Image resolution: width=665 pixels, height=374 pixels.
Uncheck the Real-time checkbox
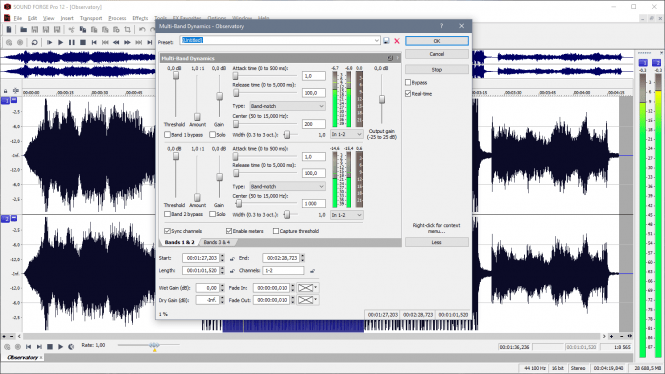point(408,94)
